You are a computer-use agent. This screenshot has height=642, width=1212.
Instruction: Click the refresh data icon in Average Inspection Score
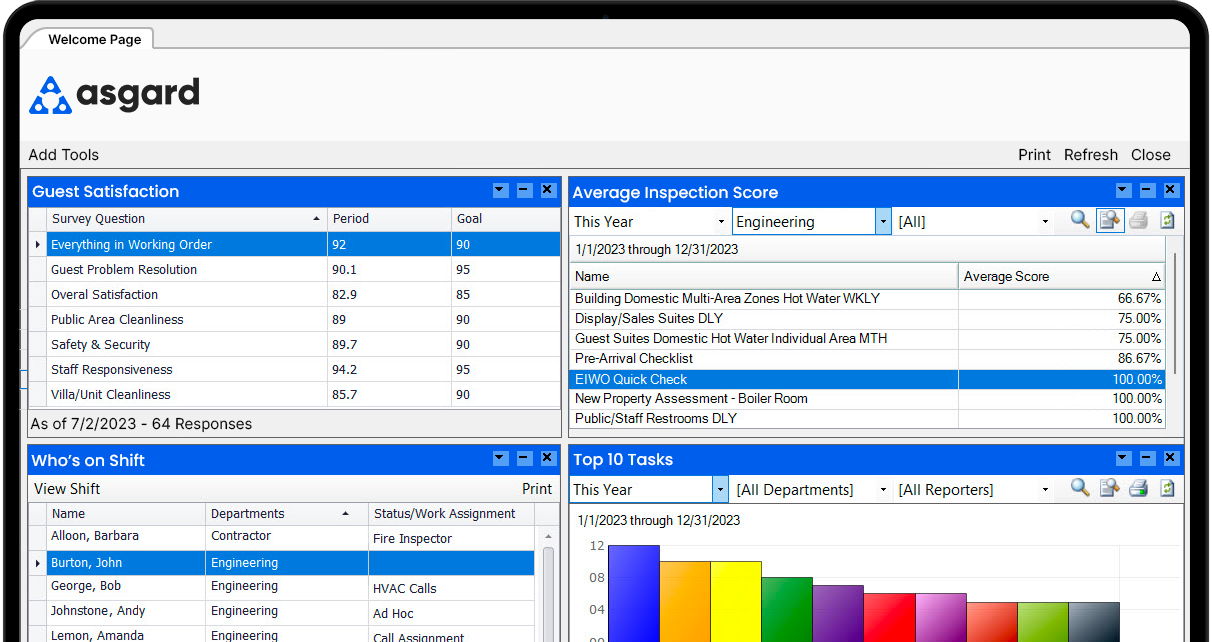[x=1167, y=220]
